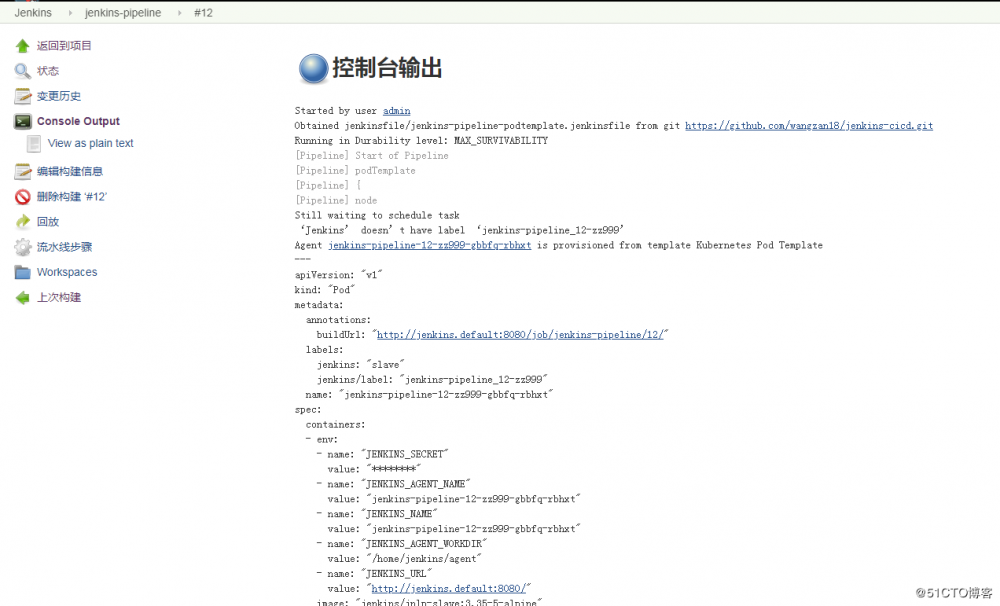
Task: Open 变更历史 via its document icon
Action: [23, 95]
